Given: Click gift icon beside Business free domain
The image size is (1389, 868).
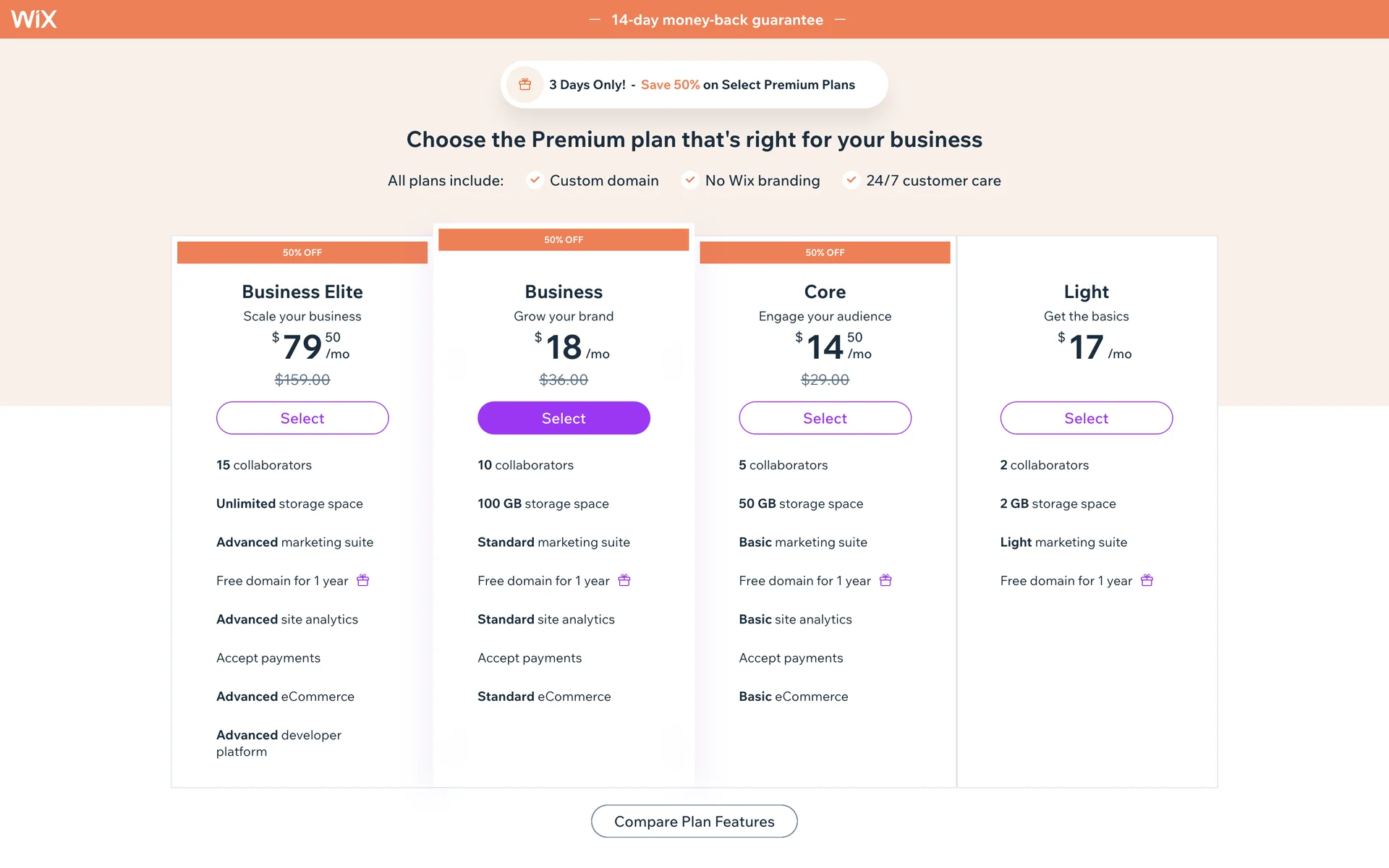Looking at the screenshot, I should (624, 580).
